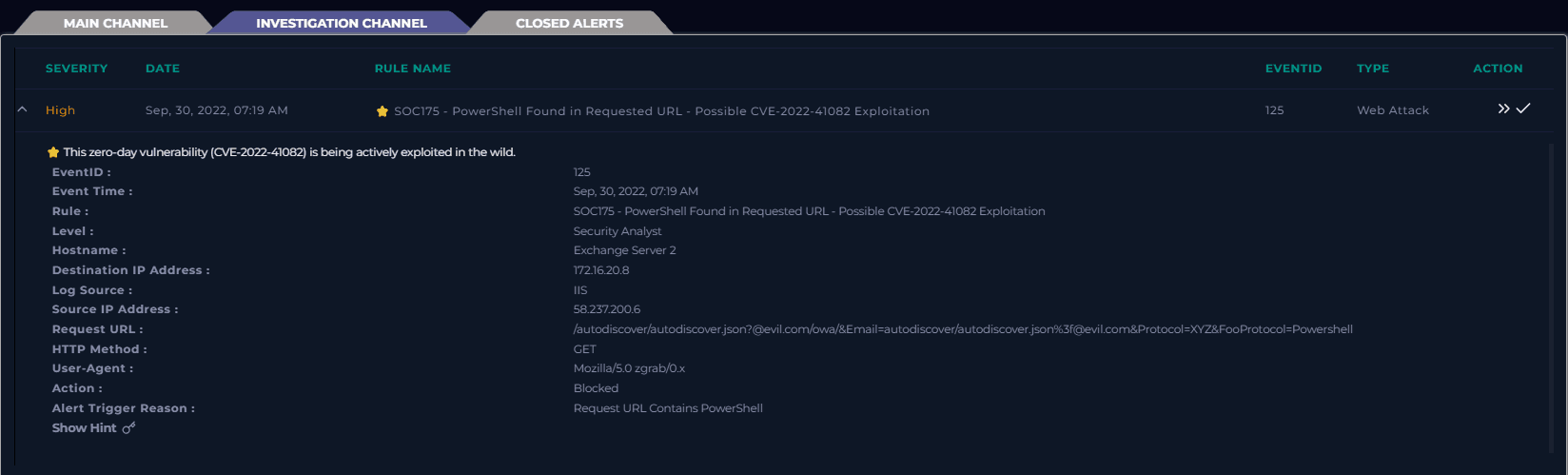
Task: Click the Show Hint link
Action: 85,428
